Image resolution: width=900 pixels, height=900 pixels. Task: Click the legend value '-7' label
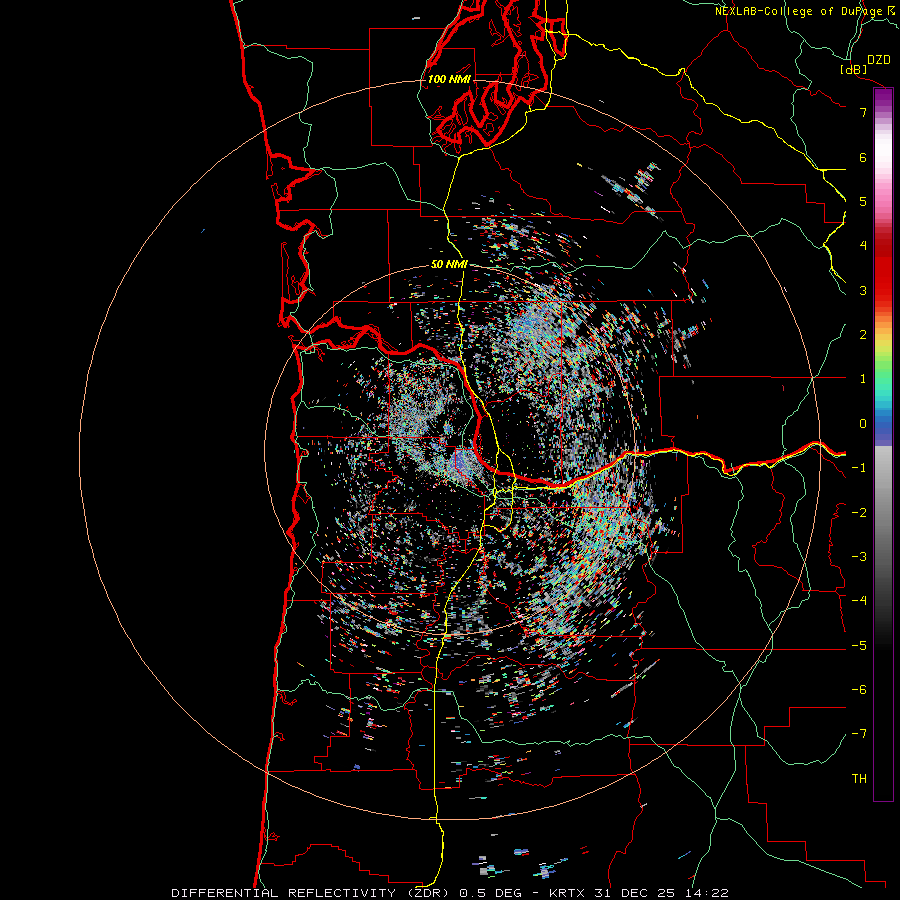[x=859, y=734]
